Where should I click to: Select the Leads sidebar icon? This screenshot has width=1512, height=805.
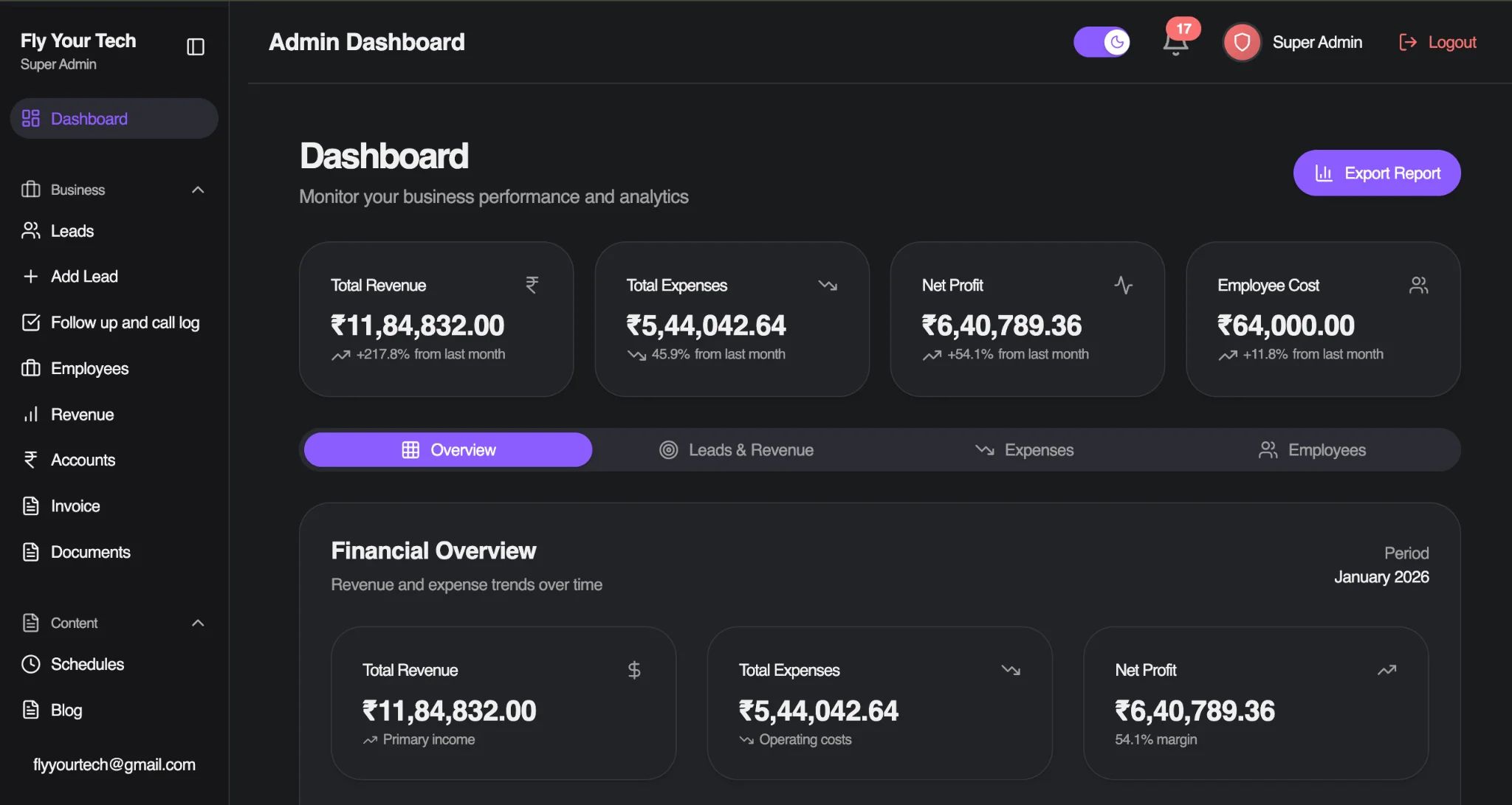click(x=30, y=231)
